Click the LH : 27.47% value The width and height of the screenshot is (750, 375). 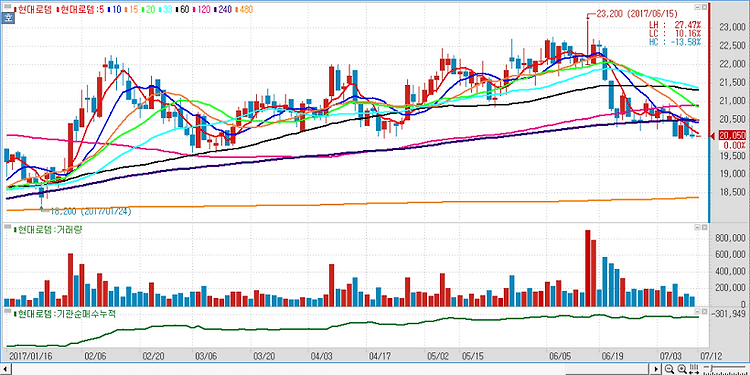click(x=675, y=24)
